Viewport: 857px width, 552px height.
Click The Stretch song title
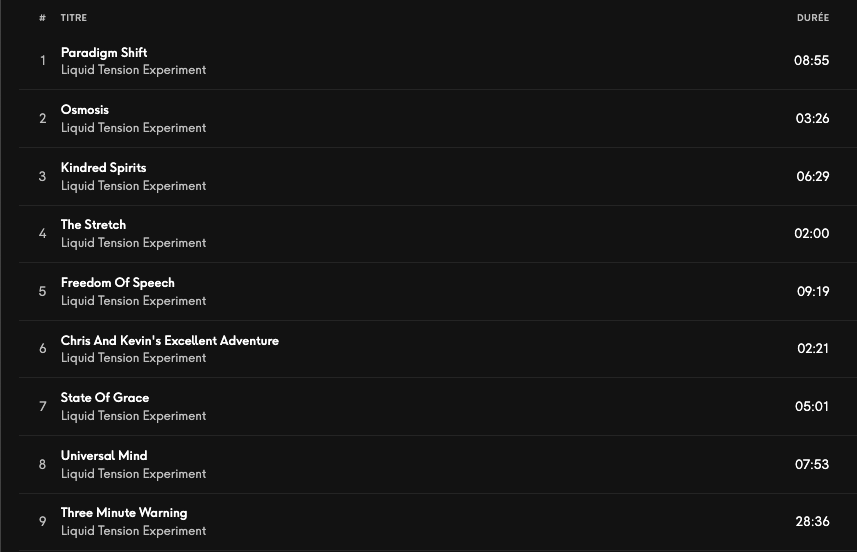(93, 225)
